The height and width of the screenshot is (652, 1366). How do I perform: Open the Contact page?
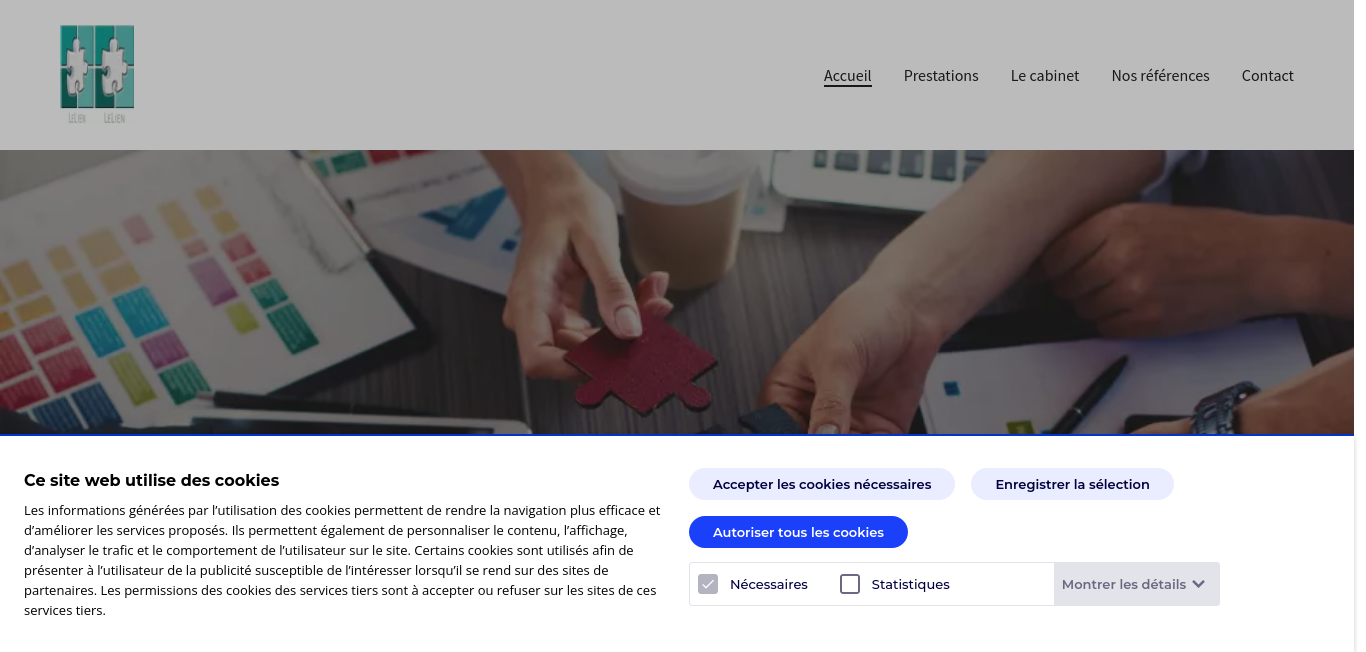(x=1268, y=76)
